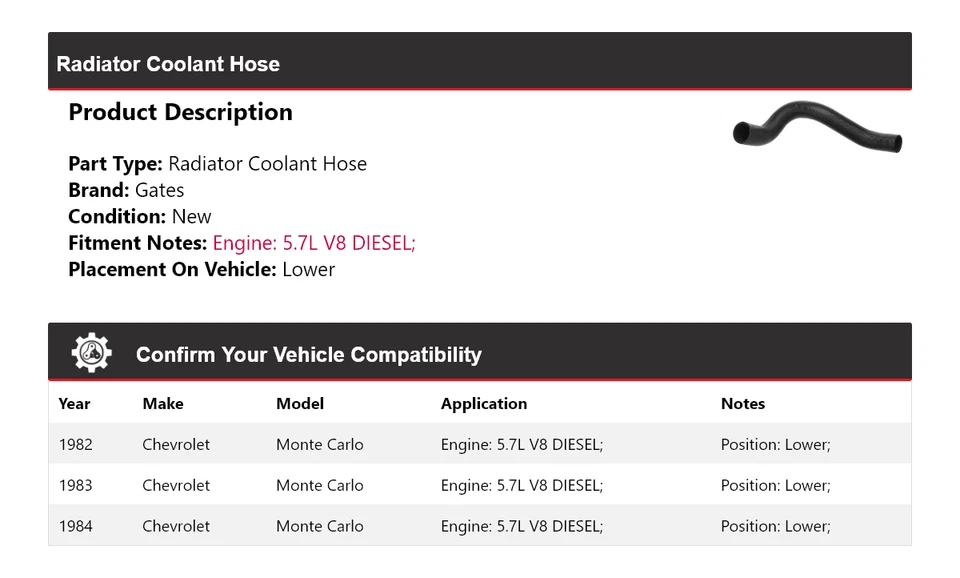The image size is (960, 578).
Task: Click Chevrolet in the 1984 row
Action: click(176, 527)
